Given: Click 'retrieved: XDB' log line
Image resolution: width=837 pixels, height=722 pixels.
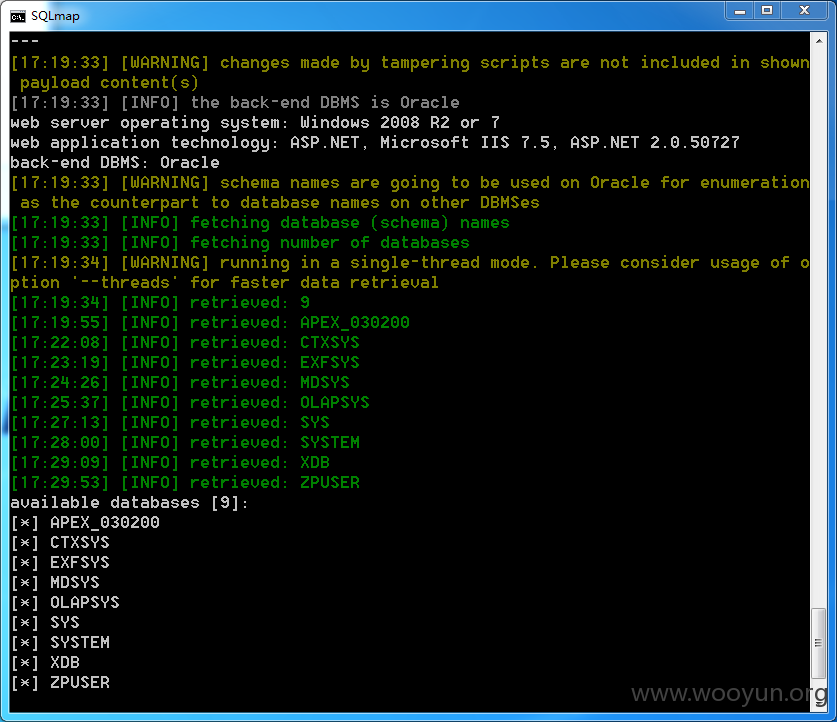Looking at the screenshot, I should pos(170,463).
